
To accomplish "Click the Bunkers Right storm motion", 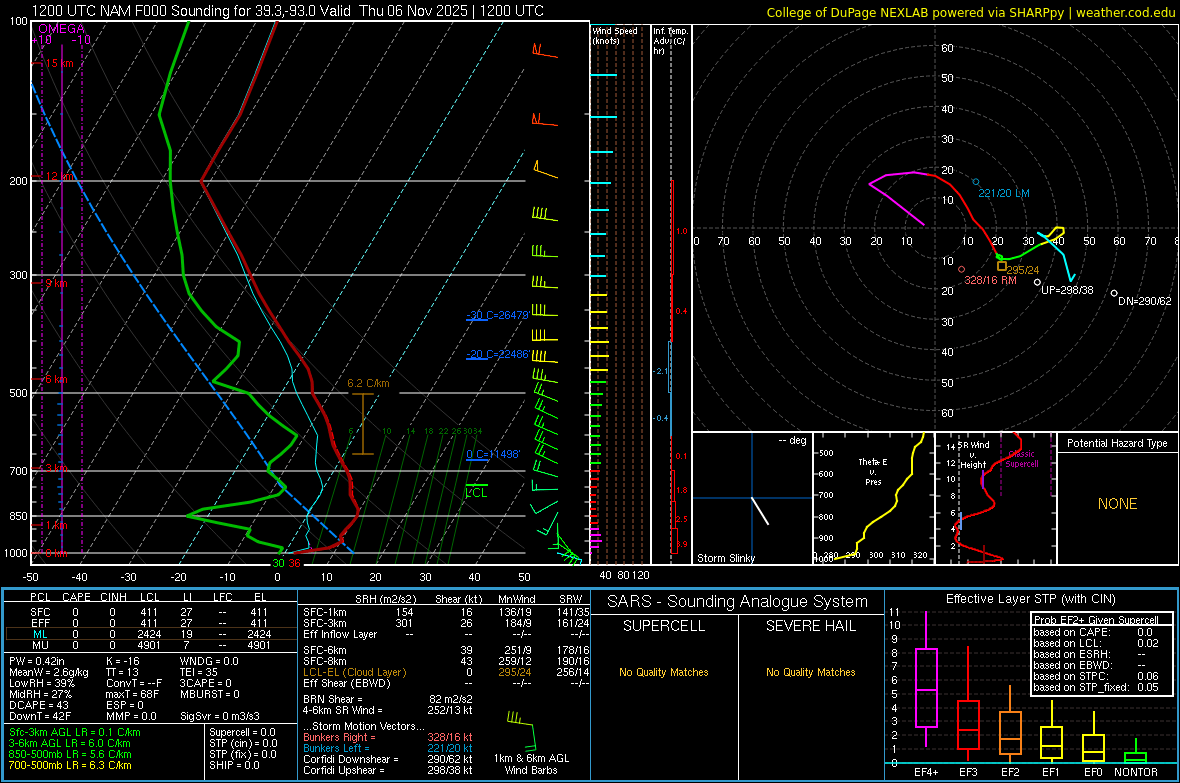I will pyautogui.click(x=388, y=737).
